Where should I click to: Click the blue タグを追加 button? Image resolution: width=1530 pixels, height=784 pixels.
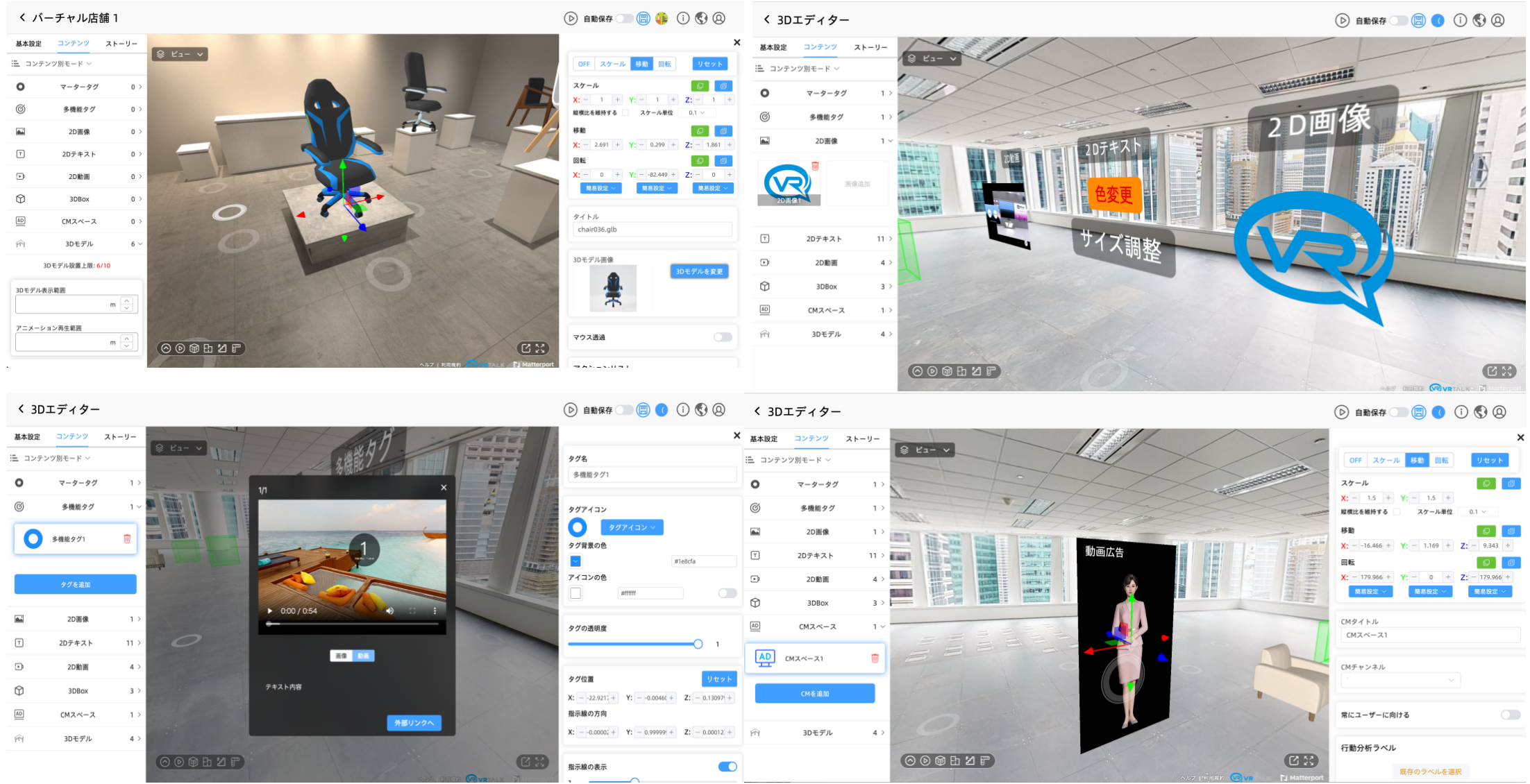pyautogui.click(x=75, y=585)
